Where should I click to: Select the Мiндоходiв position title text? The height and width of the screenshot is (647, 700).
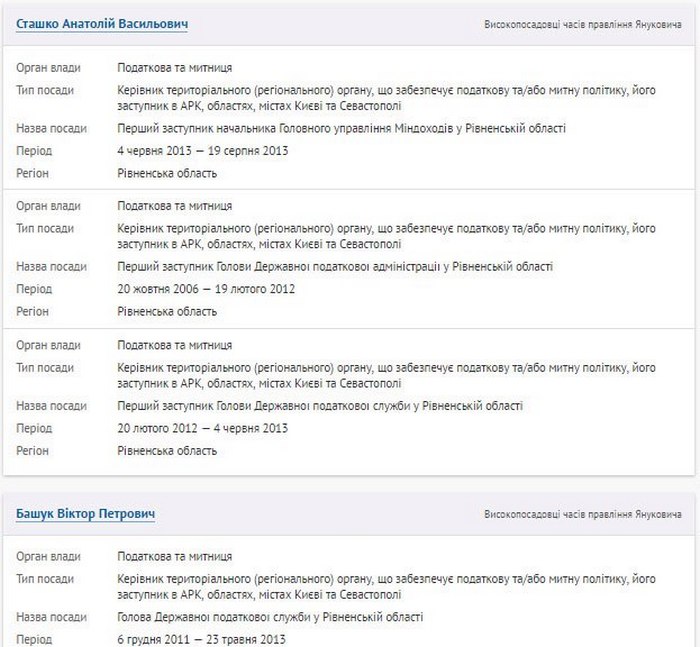click(342, 129)
